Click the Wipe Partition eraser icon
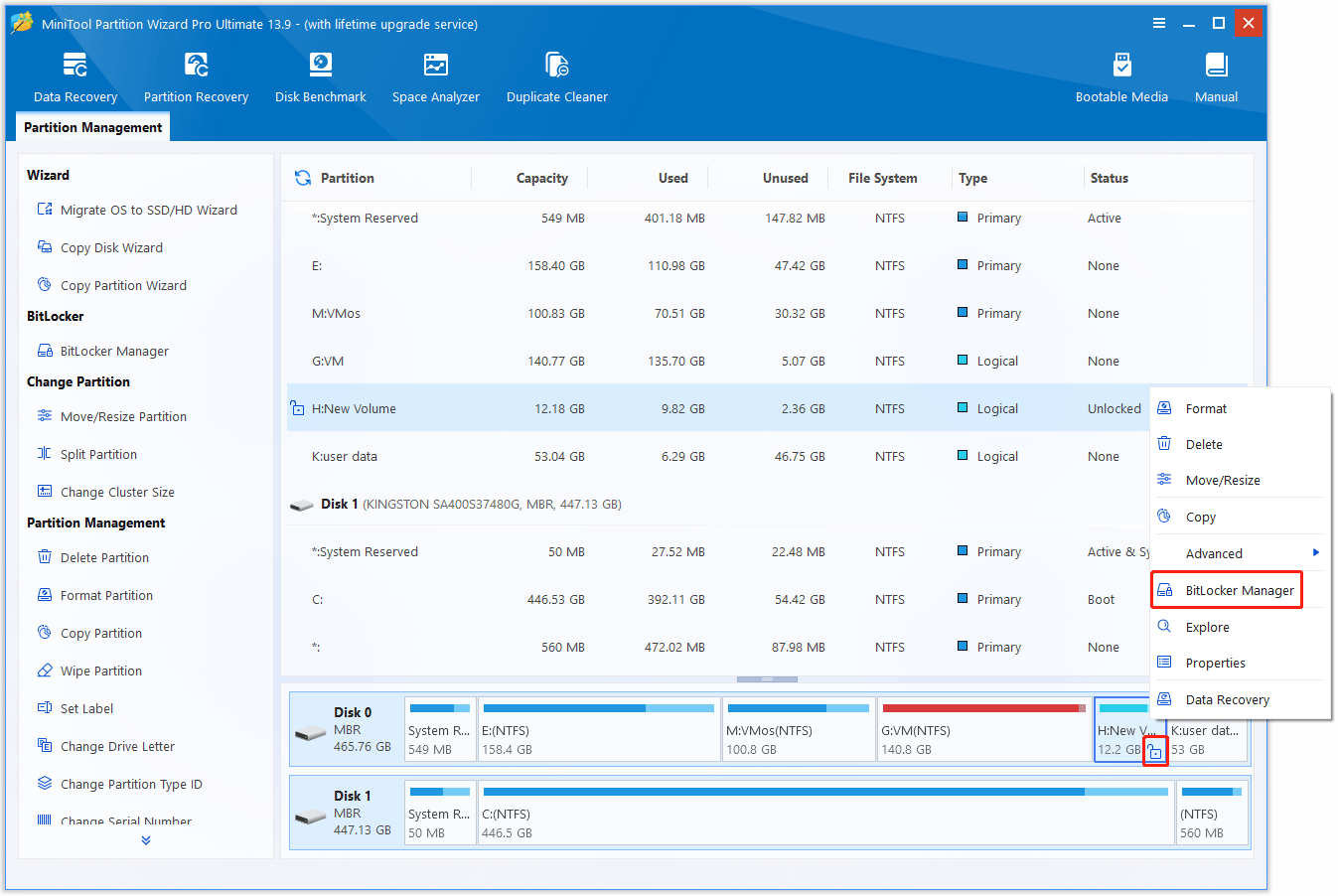Screen dimensions: 1338x896 (x=45, y=671)
